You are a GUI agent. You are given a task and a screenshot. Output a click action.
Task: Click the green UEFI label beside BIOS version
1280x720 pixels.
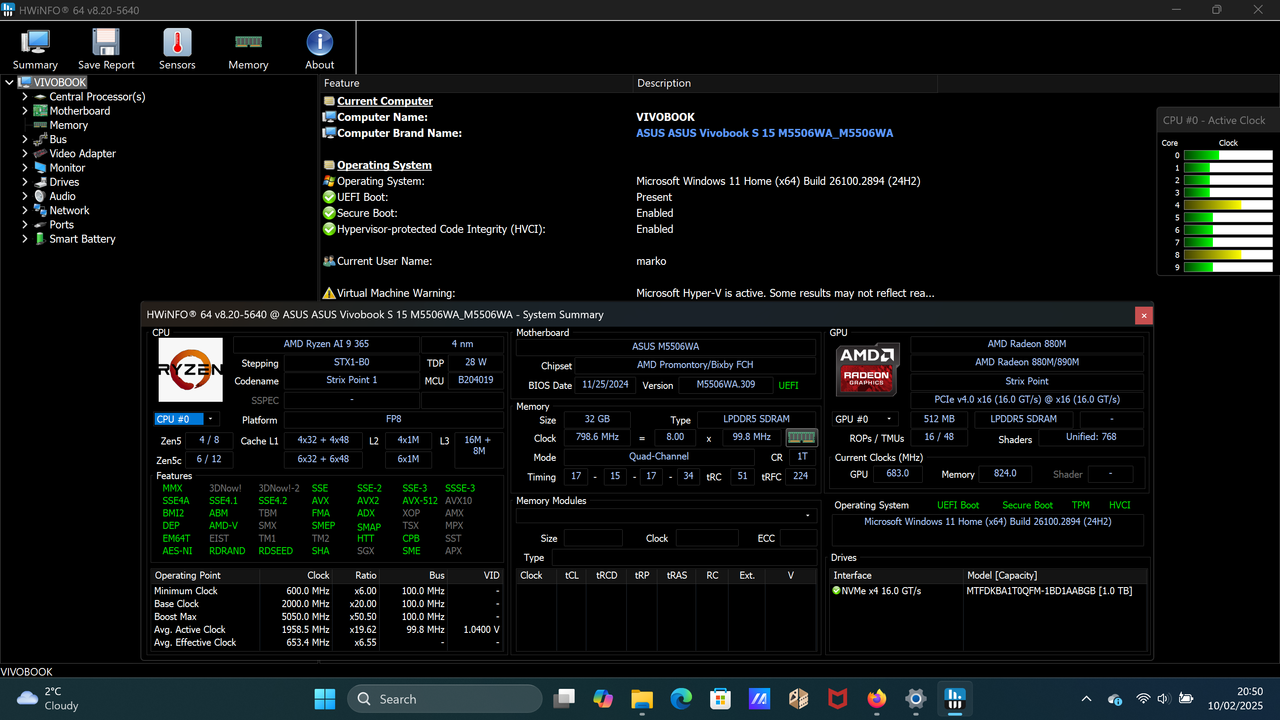tap(789, 385)
